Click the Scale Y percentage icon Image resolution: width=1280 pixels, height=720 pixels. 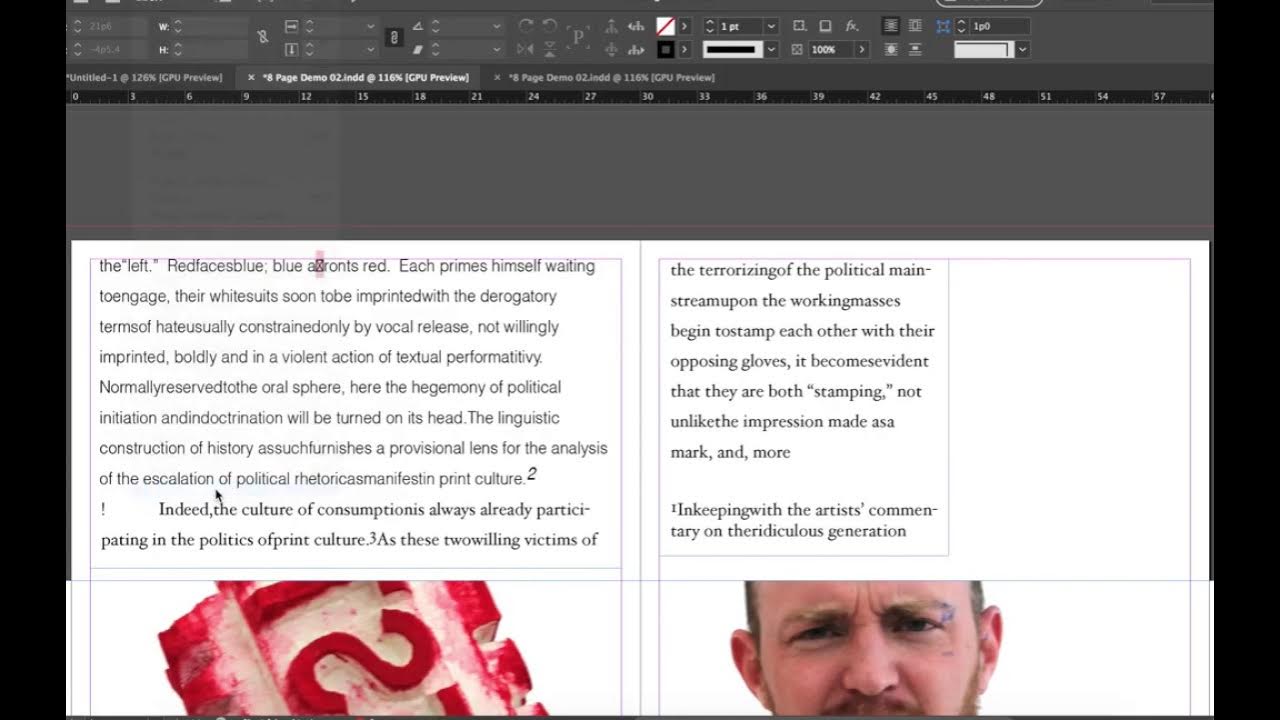(x=291, y=49)
